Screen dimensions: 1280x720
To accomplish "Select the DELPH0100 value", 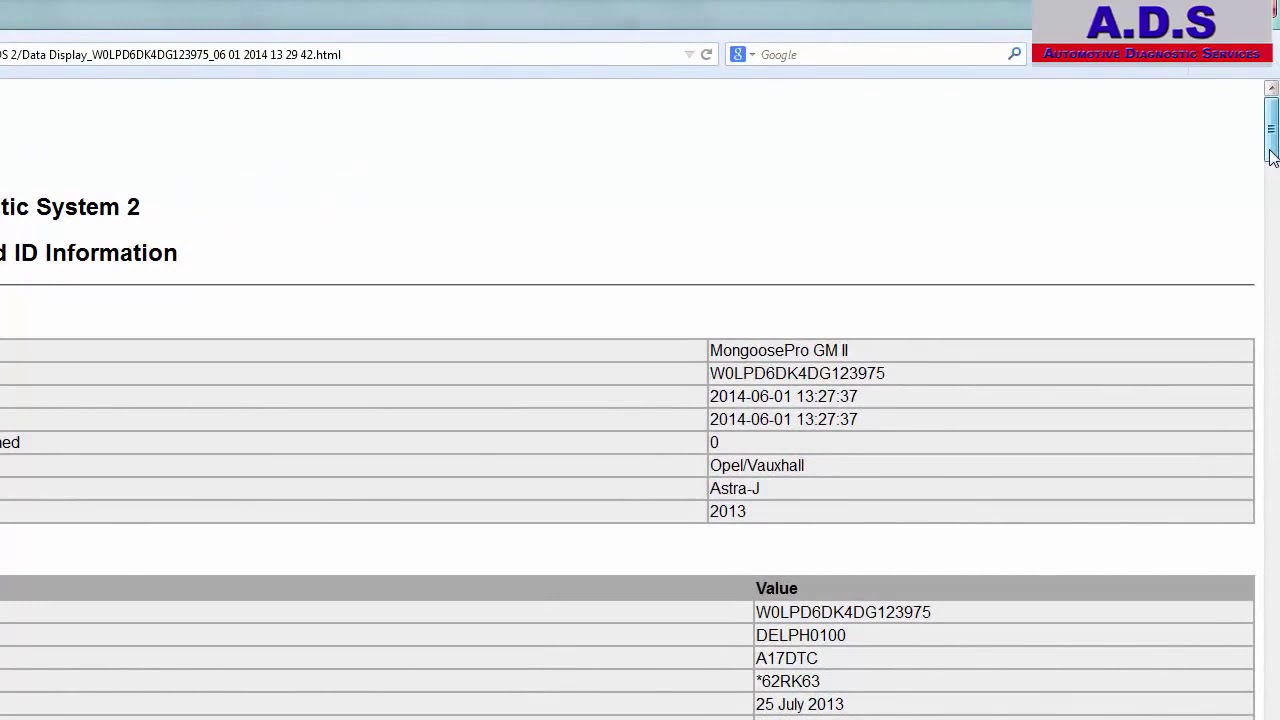I will [1004, 635].
